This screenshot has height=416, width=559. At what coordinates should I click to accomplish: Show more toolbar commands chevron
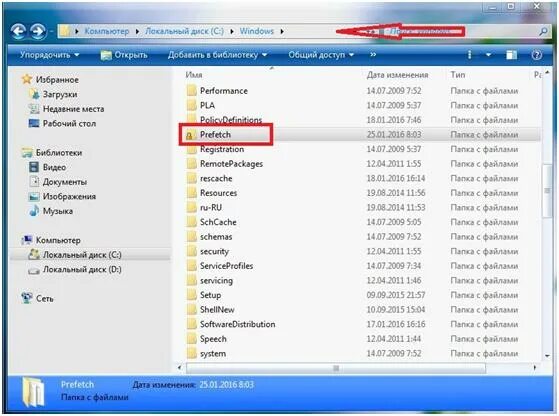[x=373, y=55]
